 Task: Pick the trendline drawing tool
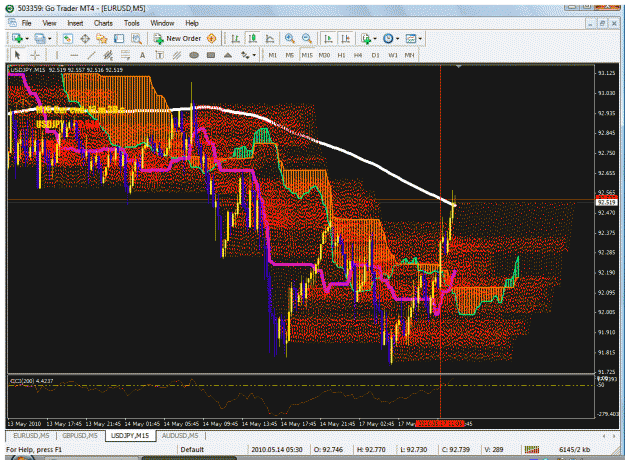[x=91, y=55]
